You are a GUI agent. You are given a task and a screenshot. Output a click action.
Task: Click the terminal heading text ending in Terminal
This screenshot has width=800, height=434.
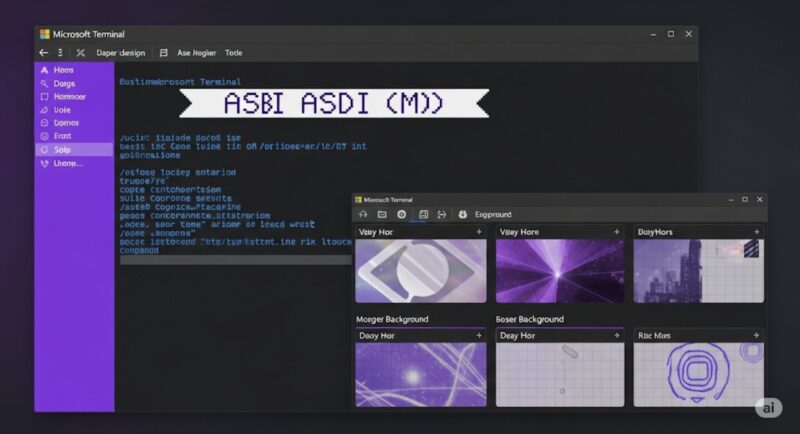[180, 82]
